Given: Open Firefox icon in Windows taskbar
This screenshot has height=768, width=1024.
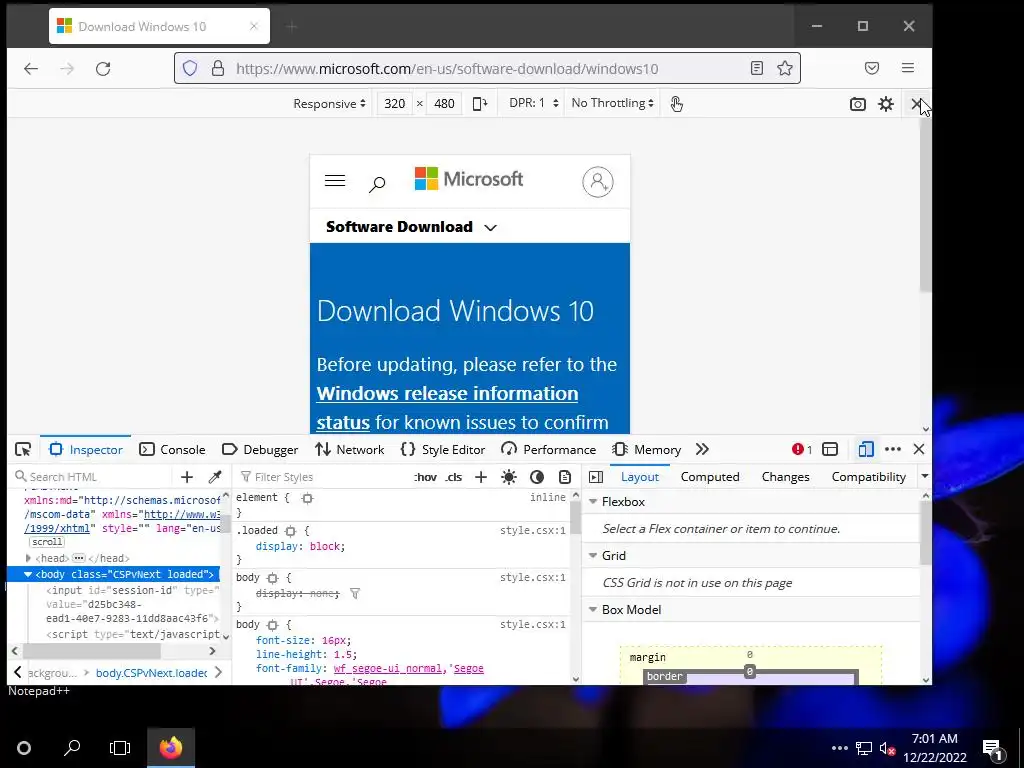Looking at the screenshot, I should click(x=171, y=748).
